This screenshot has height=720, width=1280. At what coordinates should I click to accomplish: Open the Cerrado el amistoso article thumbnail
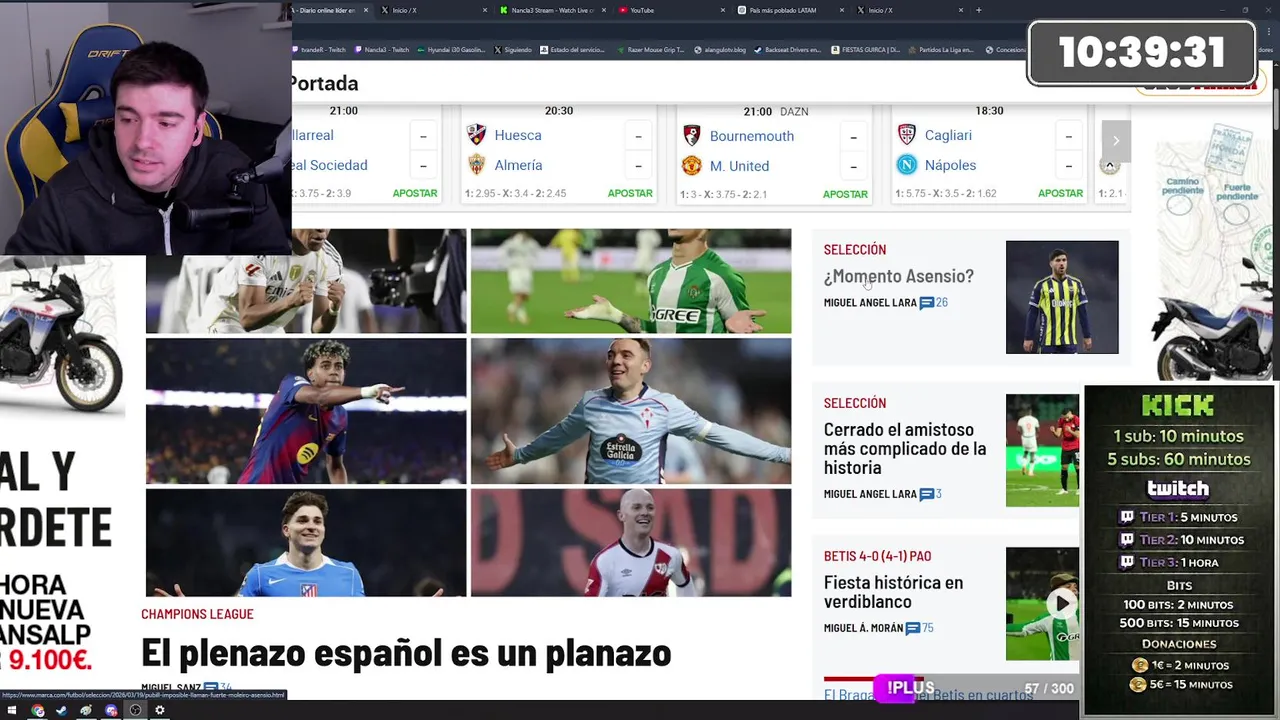coord(1043,450)
